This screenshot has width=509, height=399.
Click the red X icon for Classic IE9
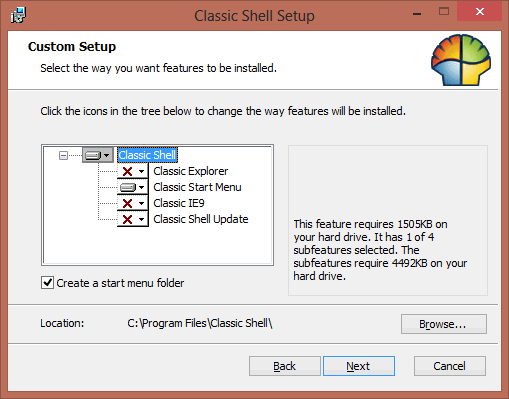[x=127, y=203]
